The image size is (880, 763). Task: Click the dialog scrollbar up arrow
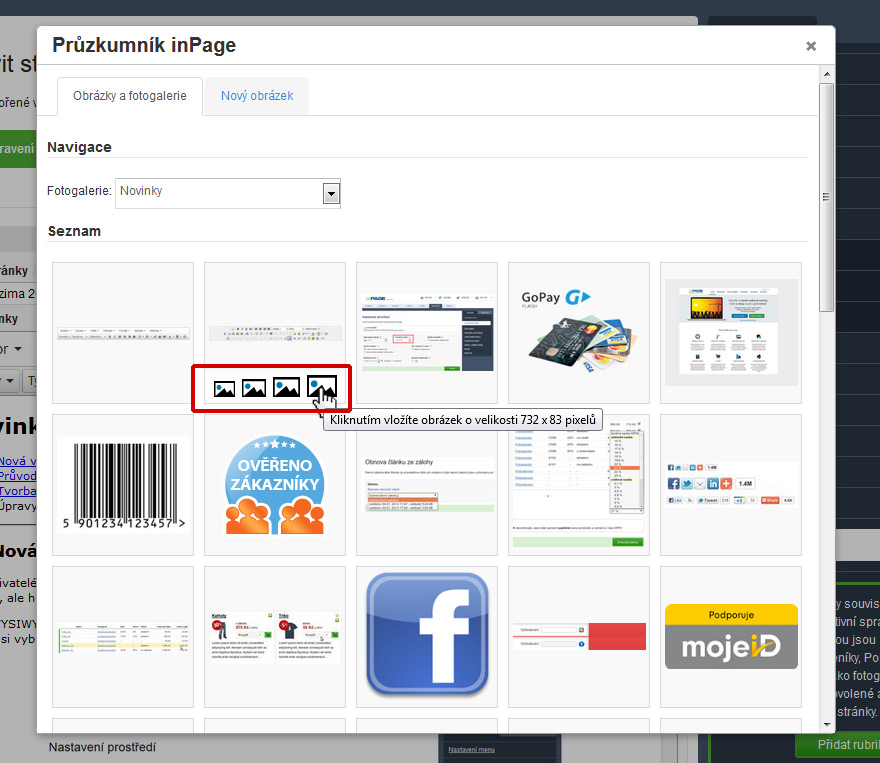point(826,73)
